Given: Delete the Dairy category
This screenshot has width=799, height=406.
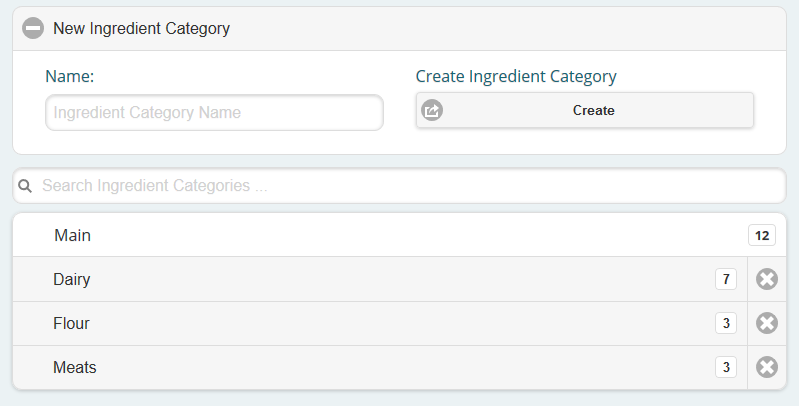Looking at the screenshot, I should click(x=767, y=279).
